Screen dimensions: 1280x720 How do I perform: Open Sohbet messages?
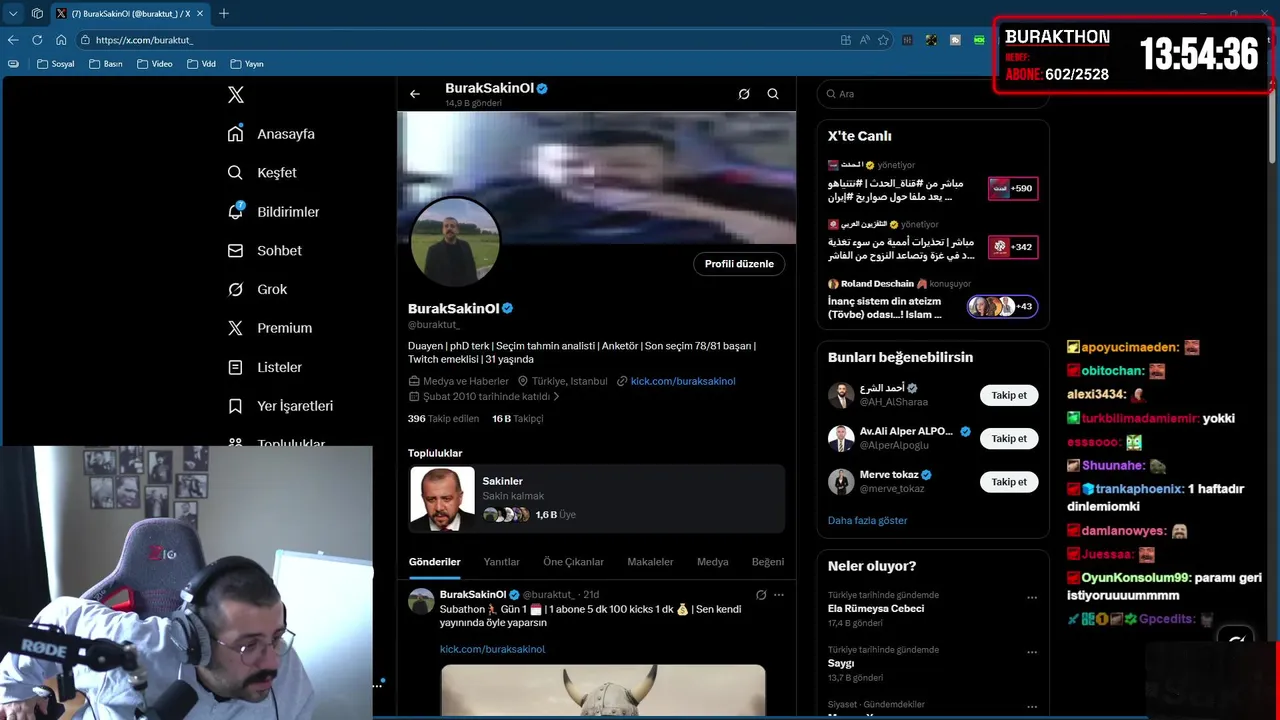pyautogui.click(x=265, y=251)
